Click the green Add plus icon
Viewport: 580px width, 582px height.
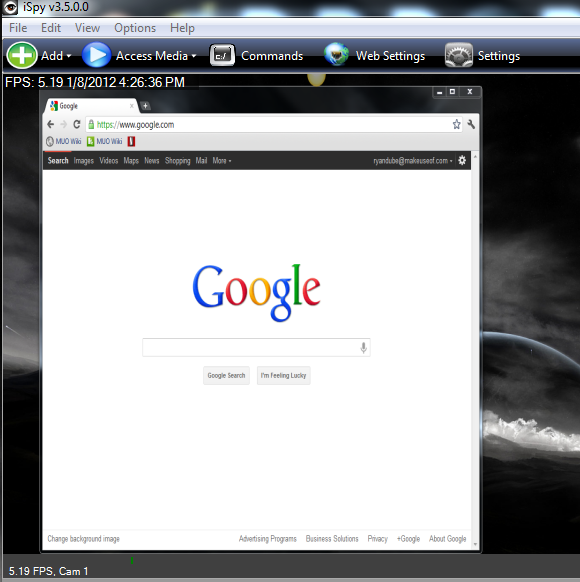(x=22, y=55)
